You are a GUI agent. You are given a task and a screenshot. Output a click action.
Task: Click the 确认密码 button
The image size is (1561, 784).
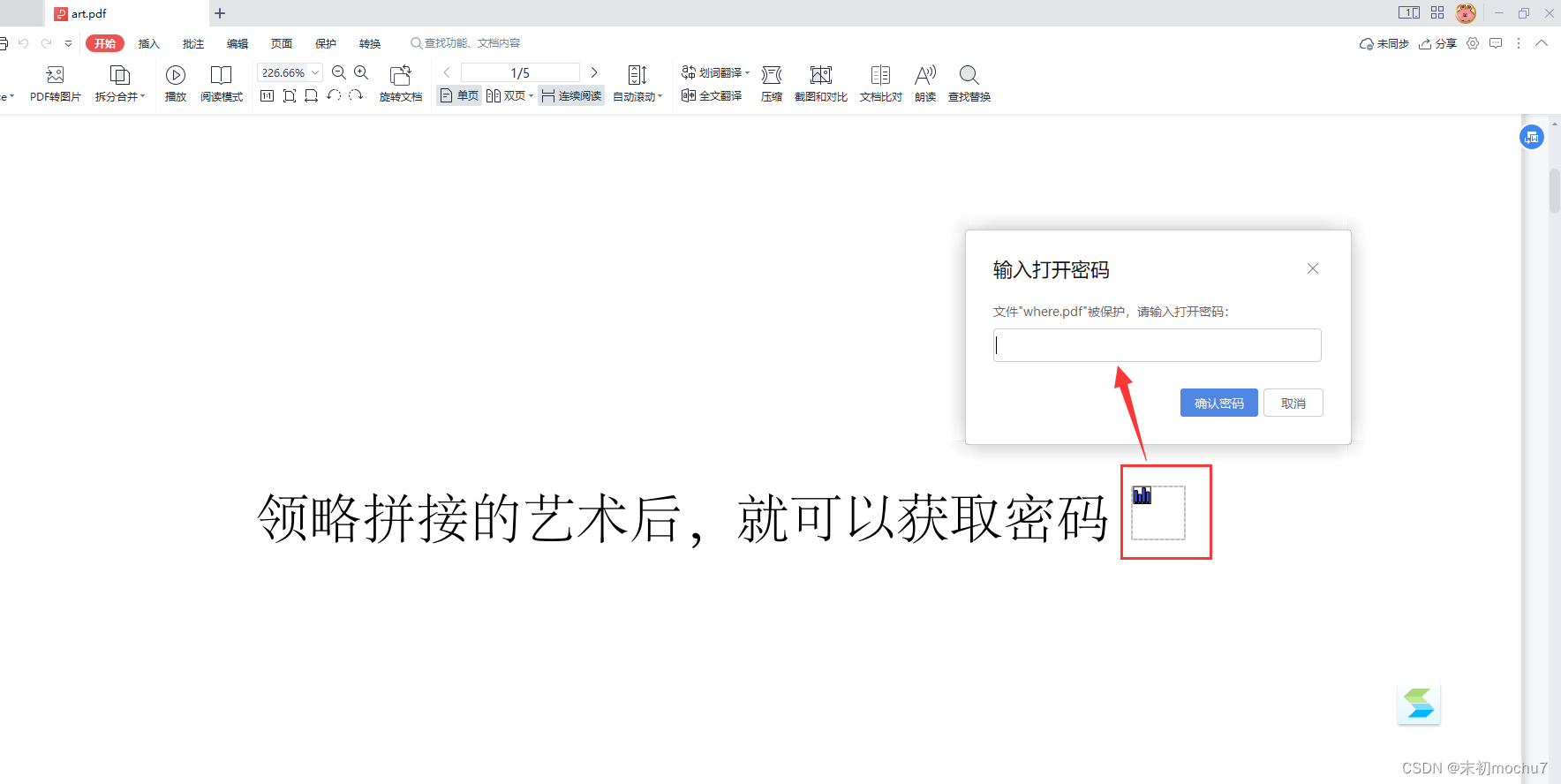click(1218, 403)
